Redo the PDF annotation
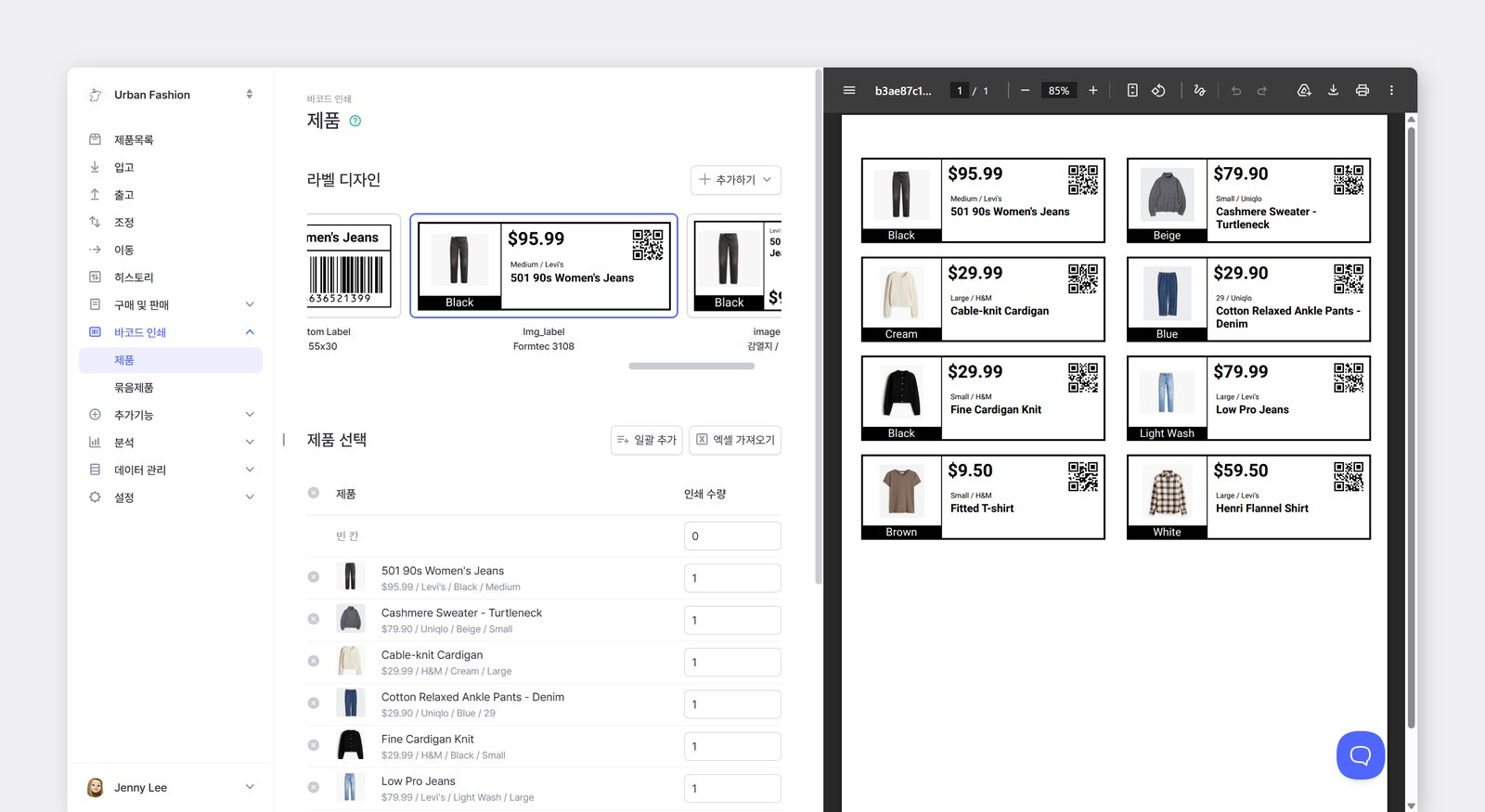Image resolution: width=1485 pixels, height=812 pixels. click(1262, 90)
